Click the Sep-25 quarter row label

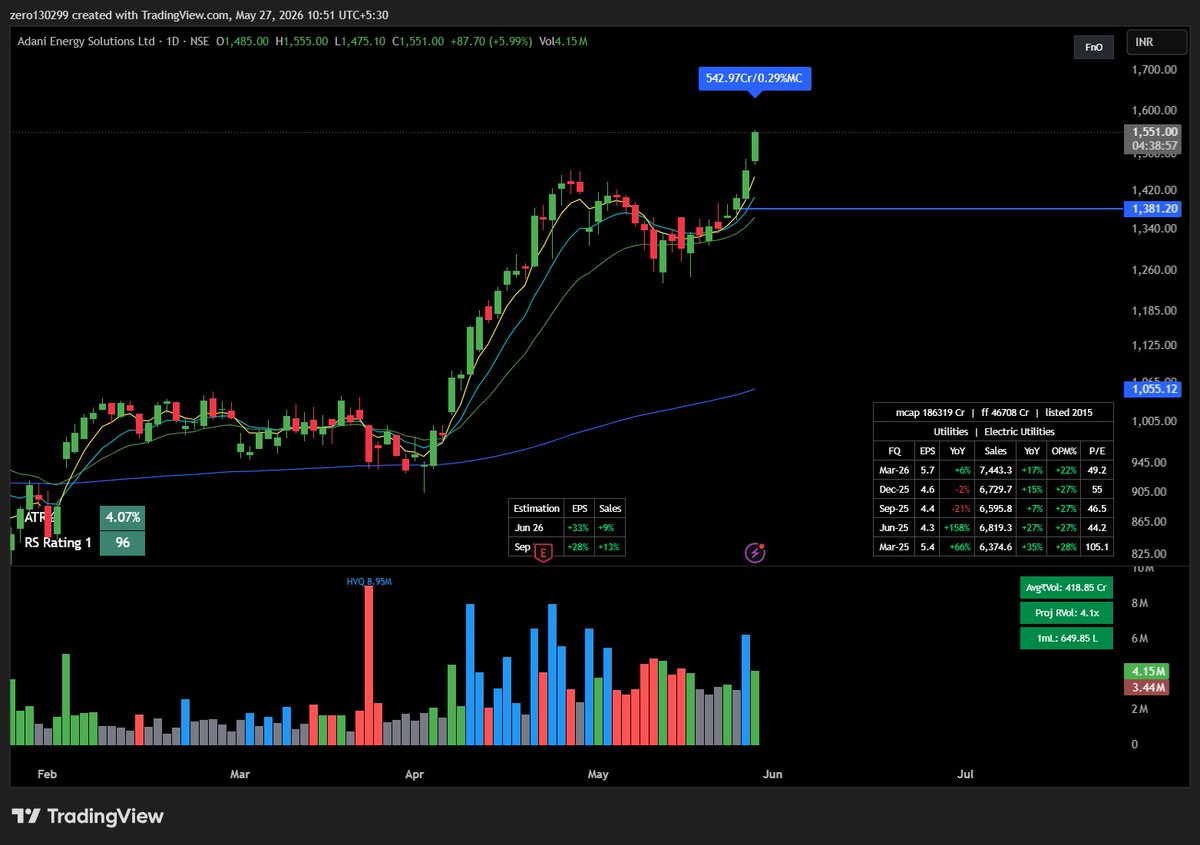tap(894, 508)
